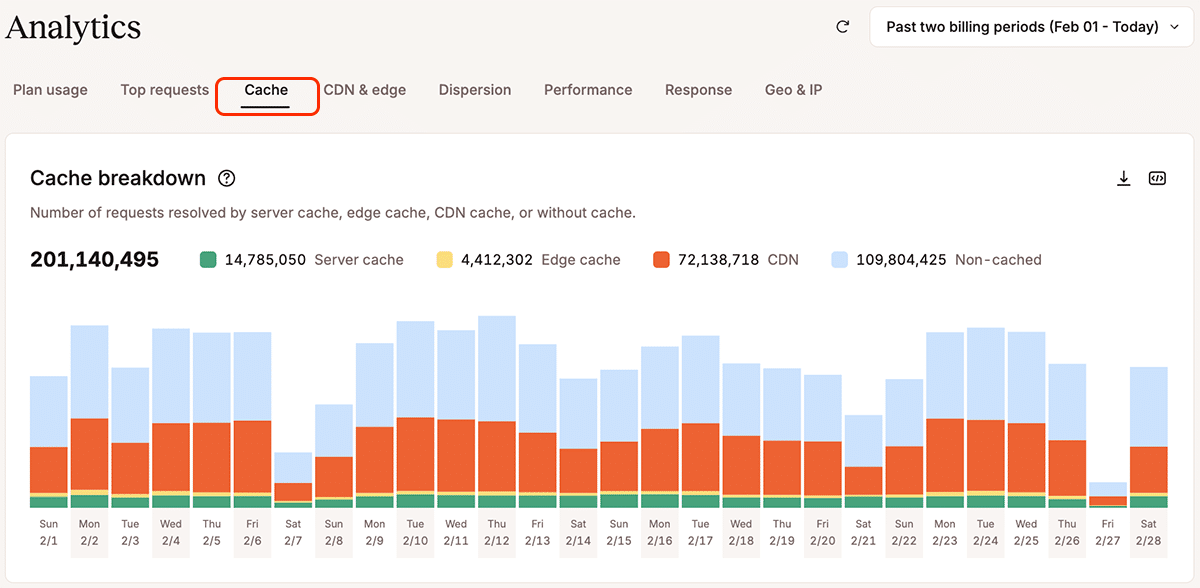Open the Top requests tab

163,90
